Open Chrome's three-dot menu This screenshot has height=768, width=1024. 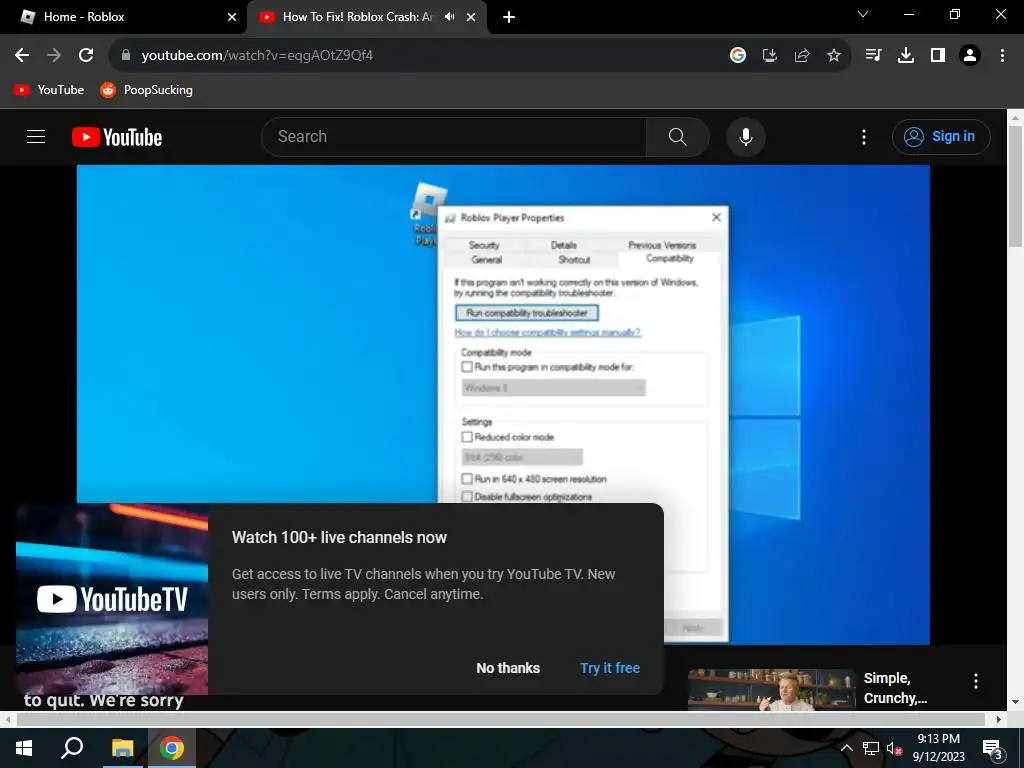(x=1002, y=56)
